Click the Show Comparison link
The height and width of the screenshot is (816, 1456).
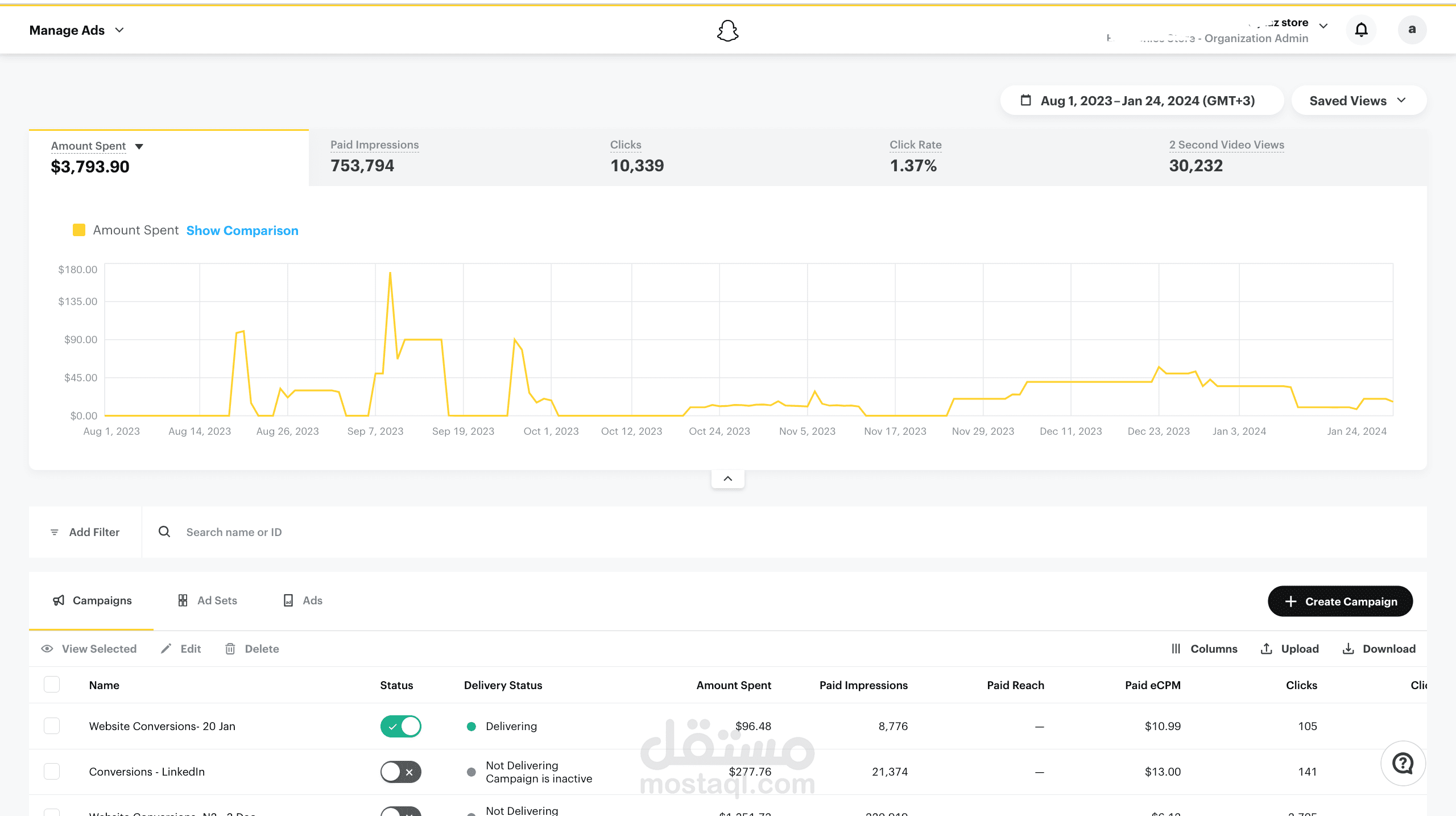242,230
